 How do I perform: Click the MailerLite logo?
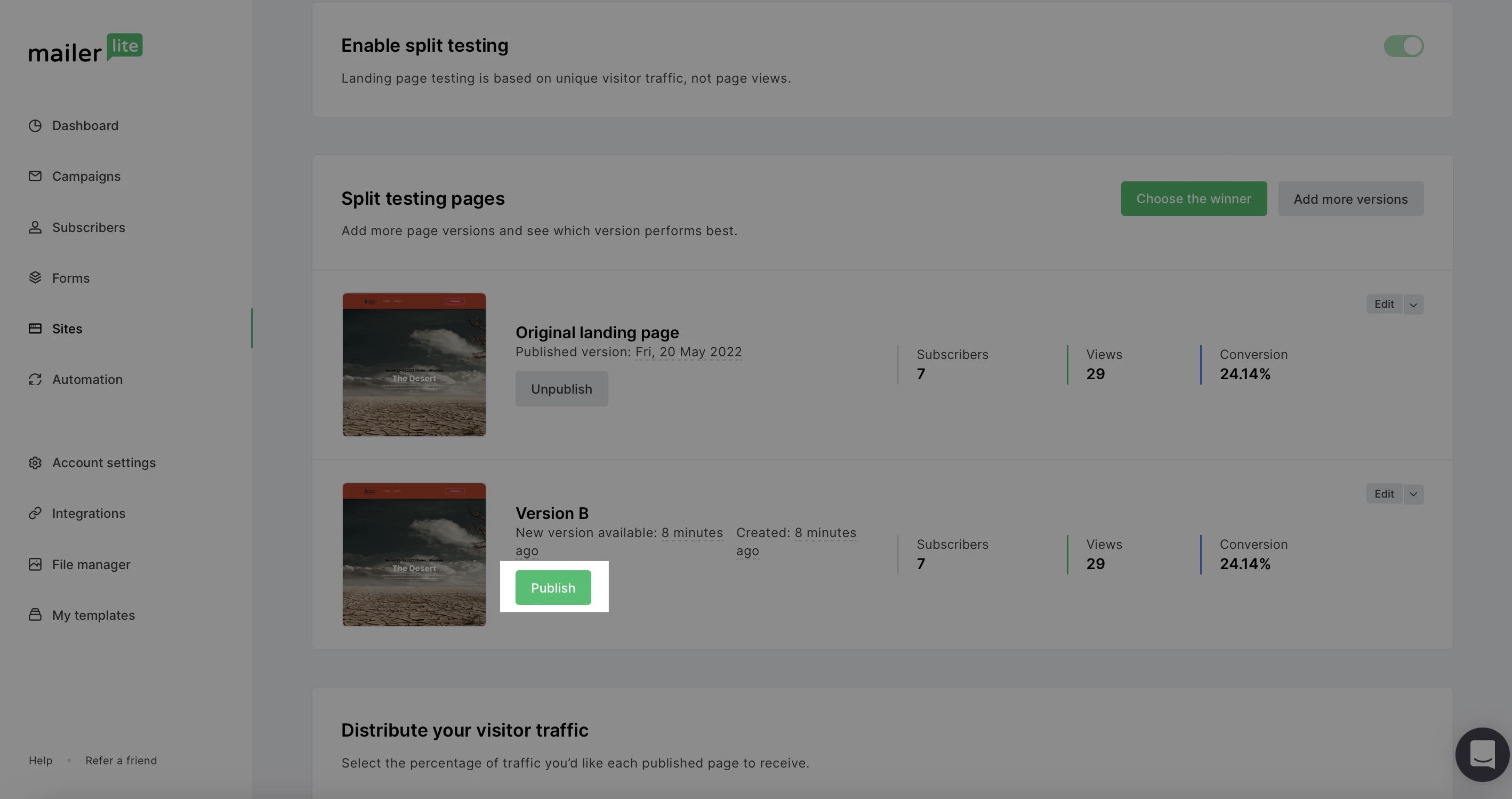[86, 48]
